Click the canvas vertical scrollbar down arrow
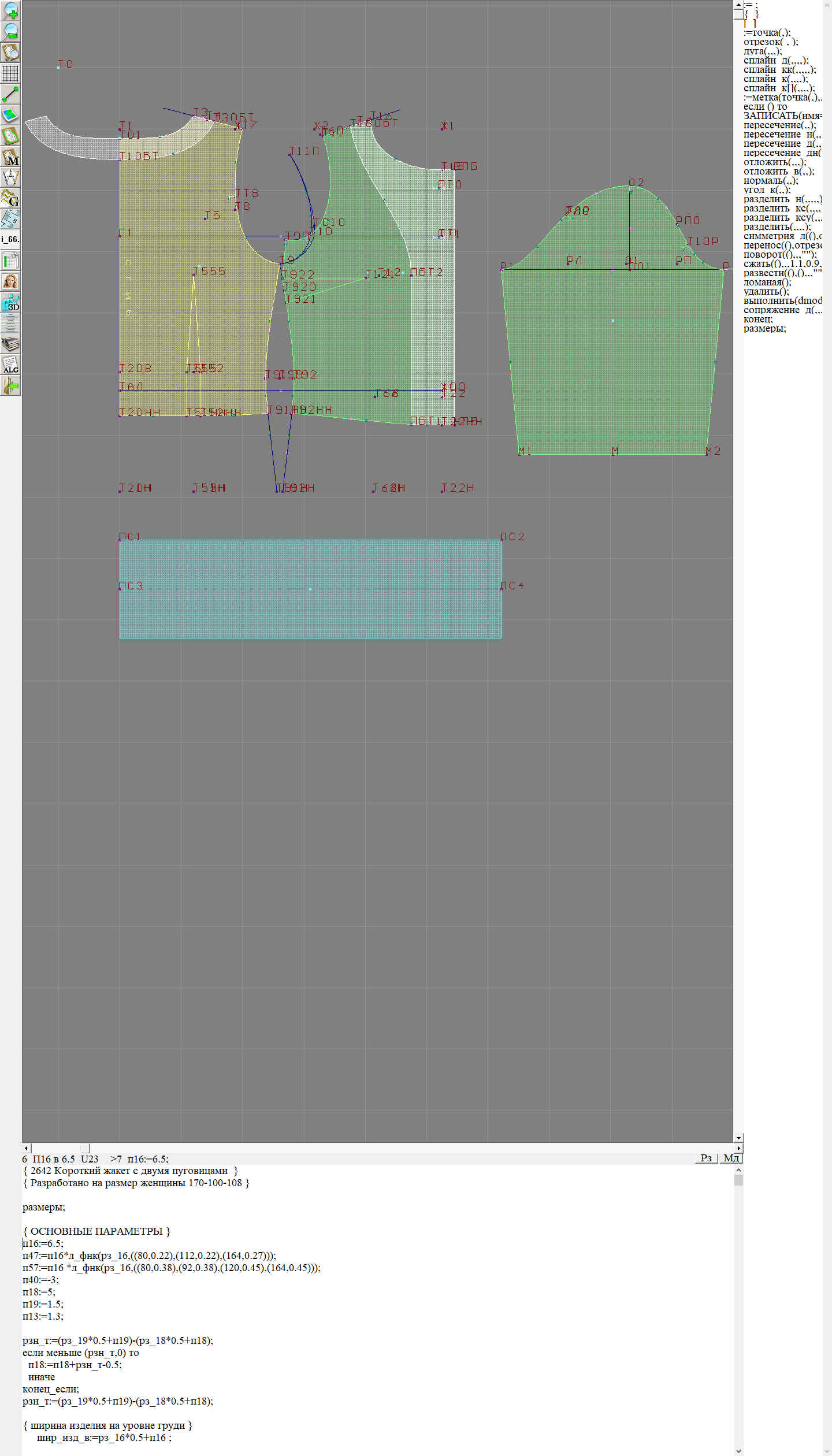 (x=738, y=1138)
